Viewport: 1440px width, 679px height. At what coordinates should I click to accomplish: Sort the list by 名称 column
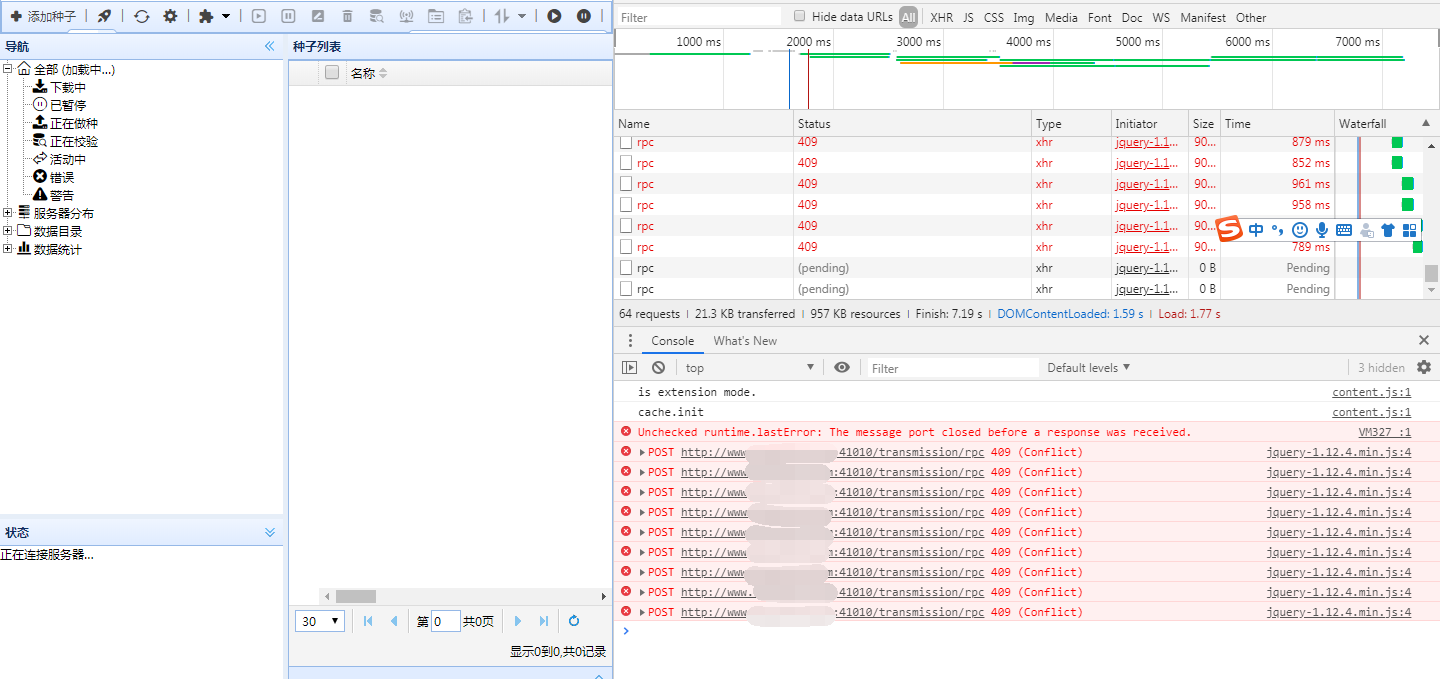362,73
